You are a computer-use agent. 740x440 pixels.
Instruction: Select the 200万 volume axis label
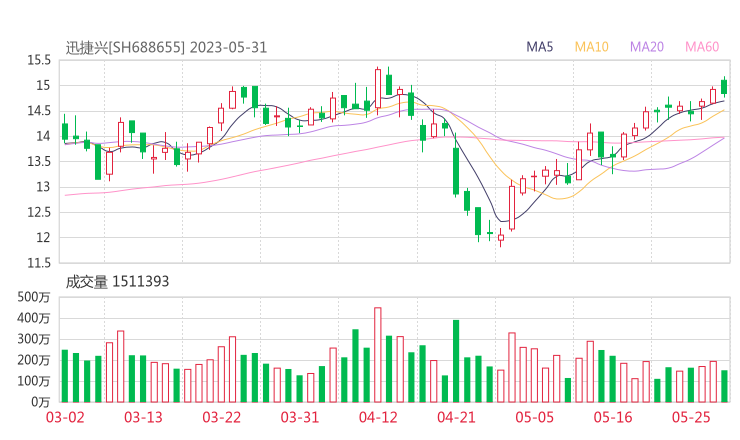tap(34, 360)
